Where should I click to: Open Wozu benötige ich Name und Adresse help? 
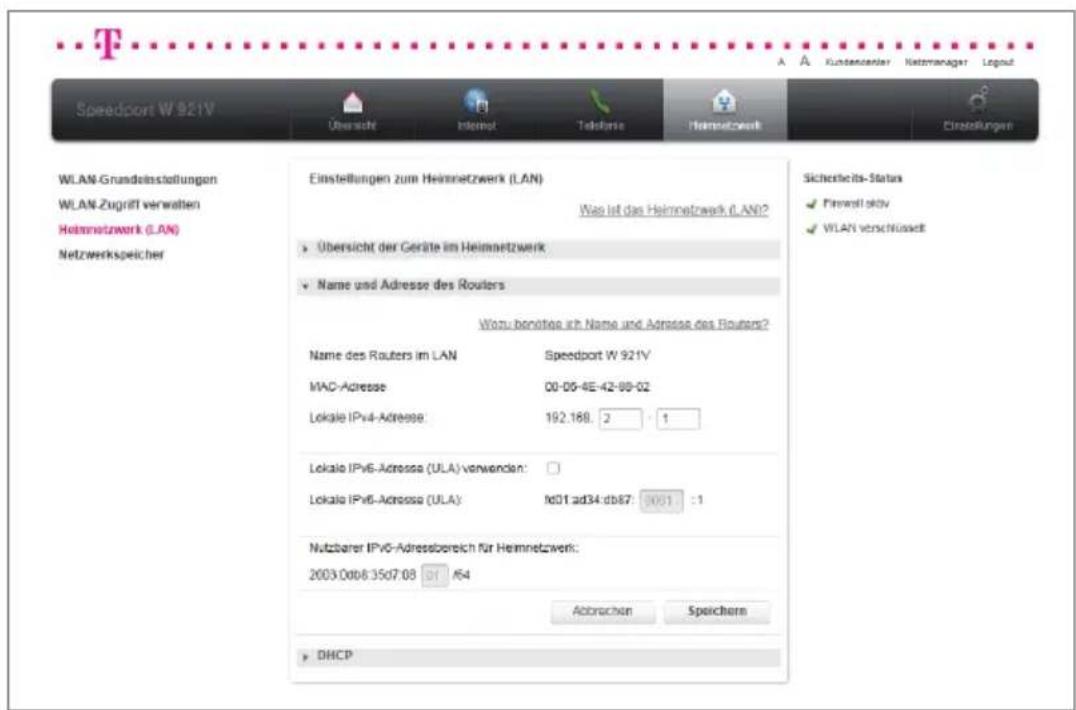click(x=624, y=323)
